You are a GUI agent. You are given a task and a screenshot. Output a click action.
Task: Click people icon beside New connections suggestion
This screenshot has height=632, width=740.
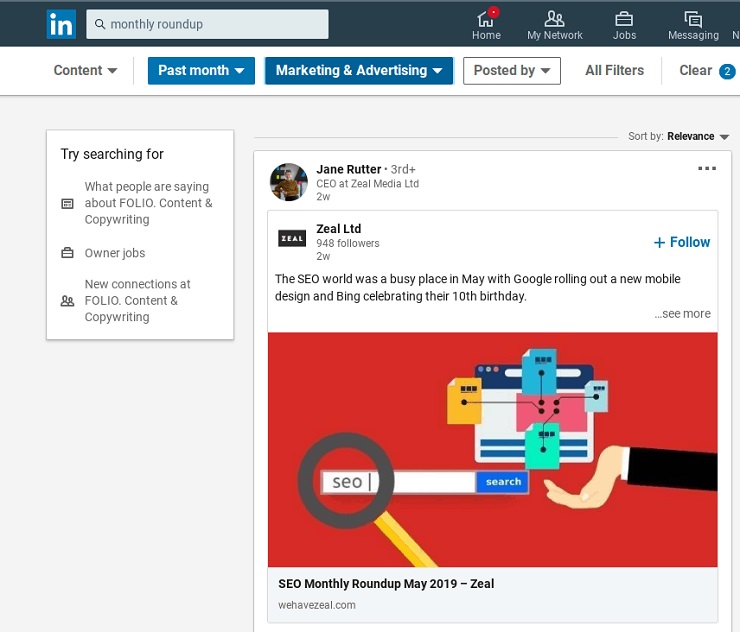(67, 301)
